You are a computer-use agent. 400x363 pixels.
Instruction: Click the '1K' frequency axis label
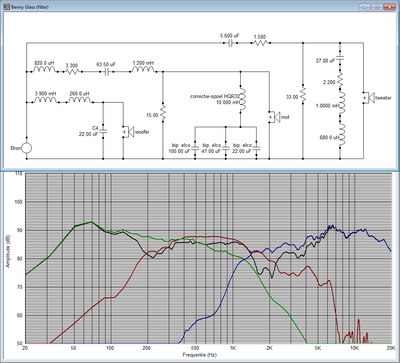pyautogui.click(x=233, y=348)
